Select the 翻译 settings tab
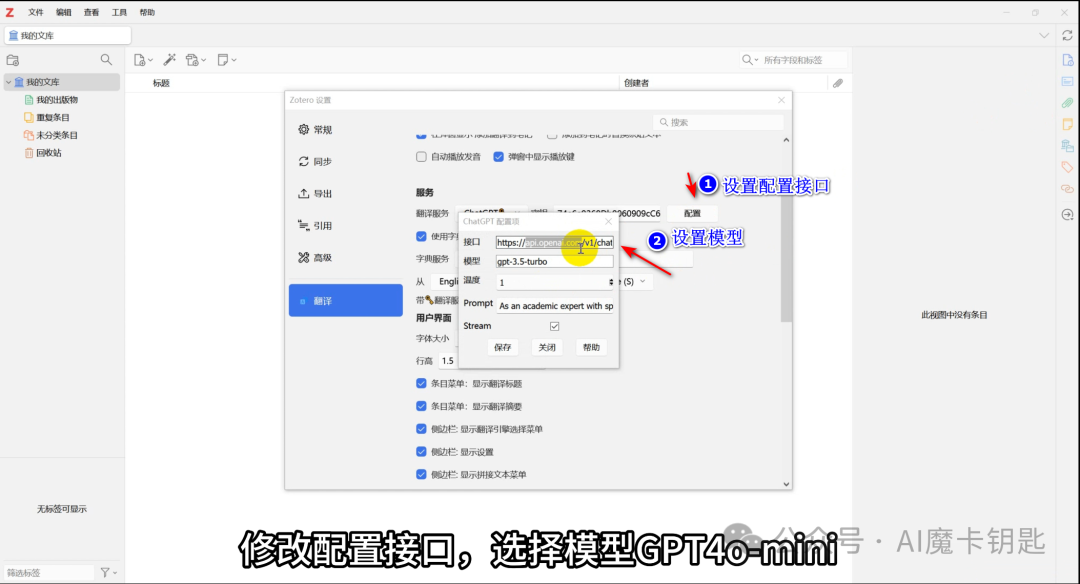1080x584 pixels. pyautogui.click(x=346, y=301)
